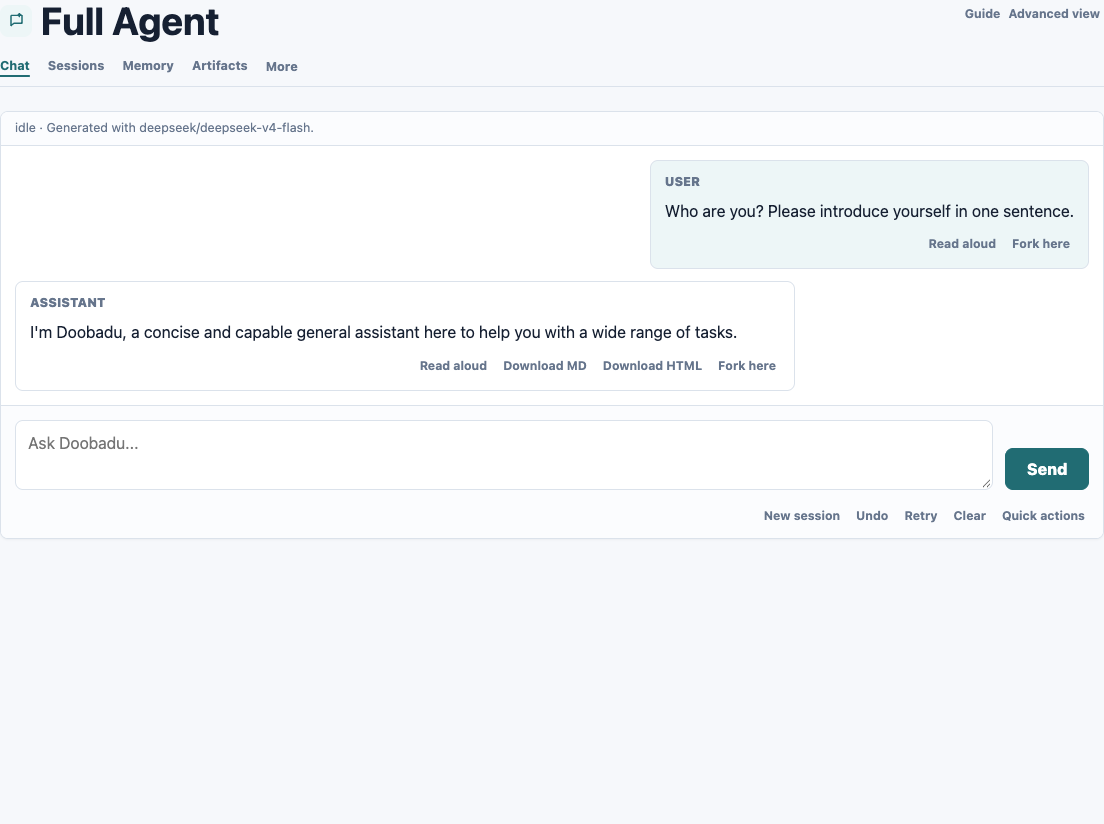Screen dimensions: 1104x824
Task: Click the textarea resize grip
Action: coord(986,483)
